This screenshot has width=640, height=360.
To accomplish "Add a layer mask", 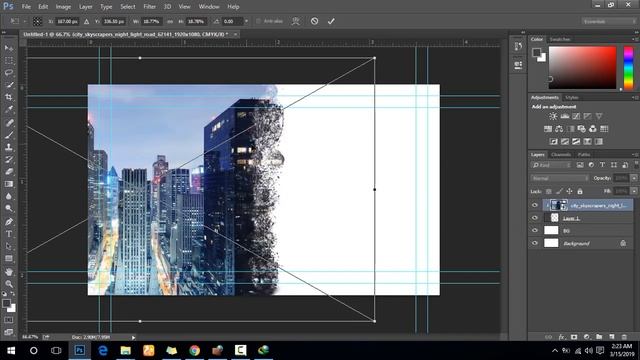I will pyautogui.click(x=574, y=337).
